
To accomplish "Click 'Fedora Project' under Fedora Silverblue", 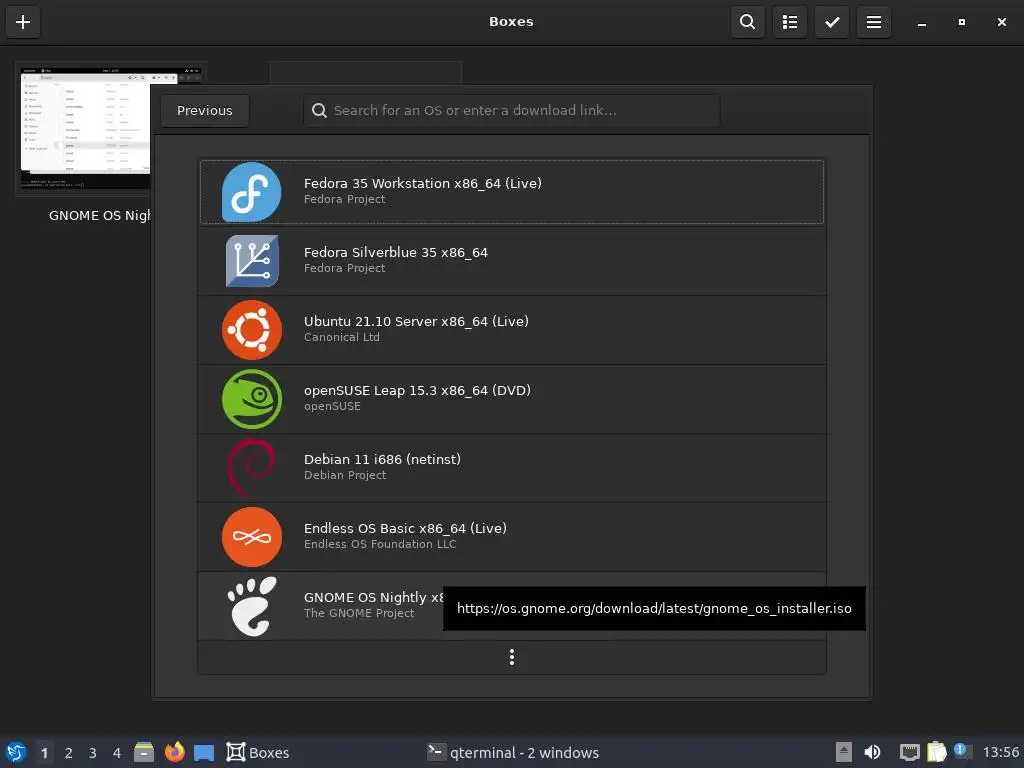I will [344, 268].
